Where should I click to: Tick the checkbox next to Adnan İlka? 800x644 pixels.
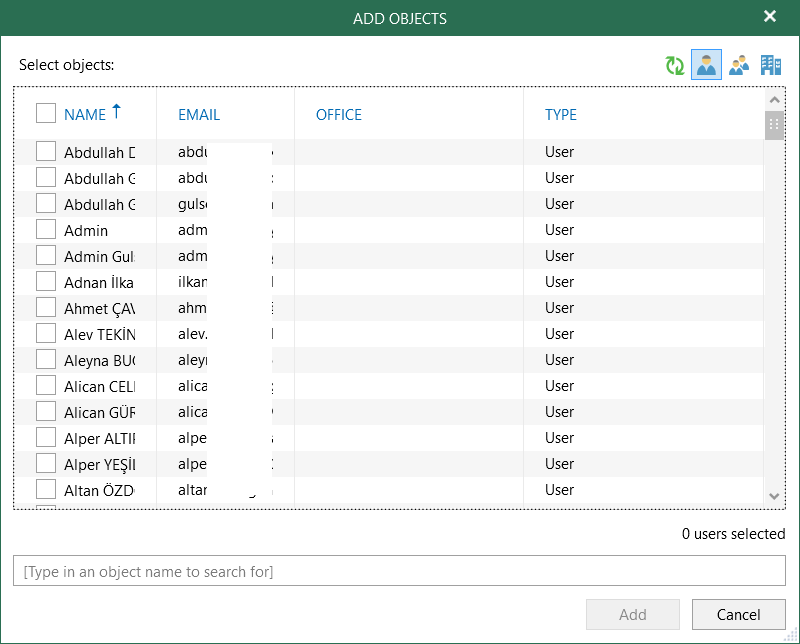(x=46, y=281)
